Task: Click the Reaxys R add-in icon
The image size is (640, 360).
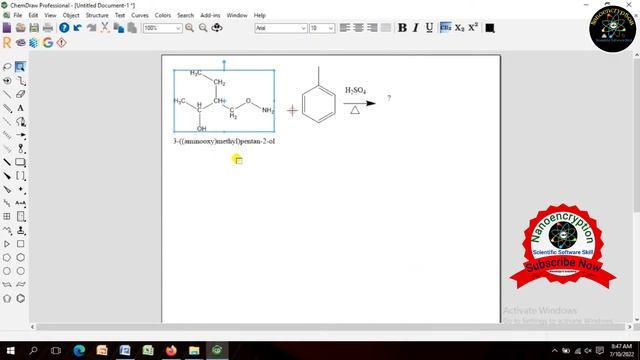Action: tap(7, 43)
